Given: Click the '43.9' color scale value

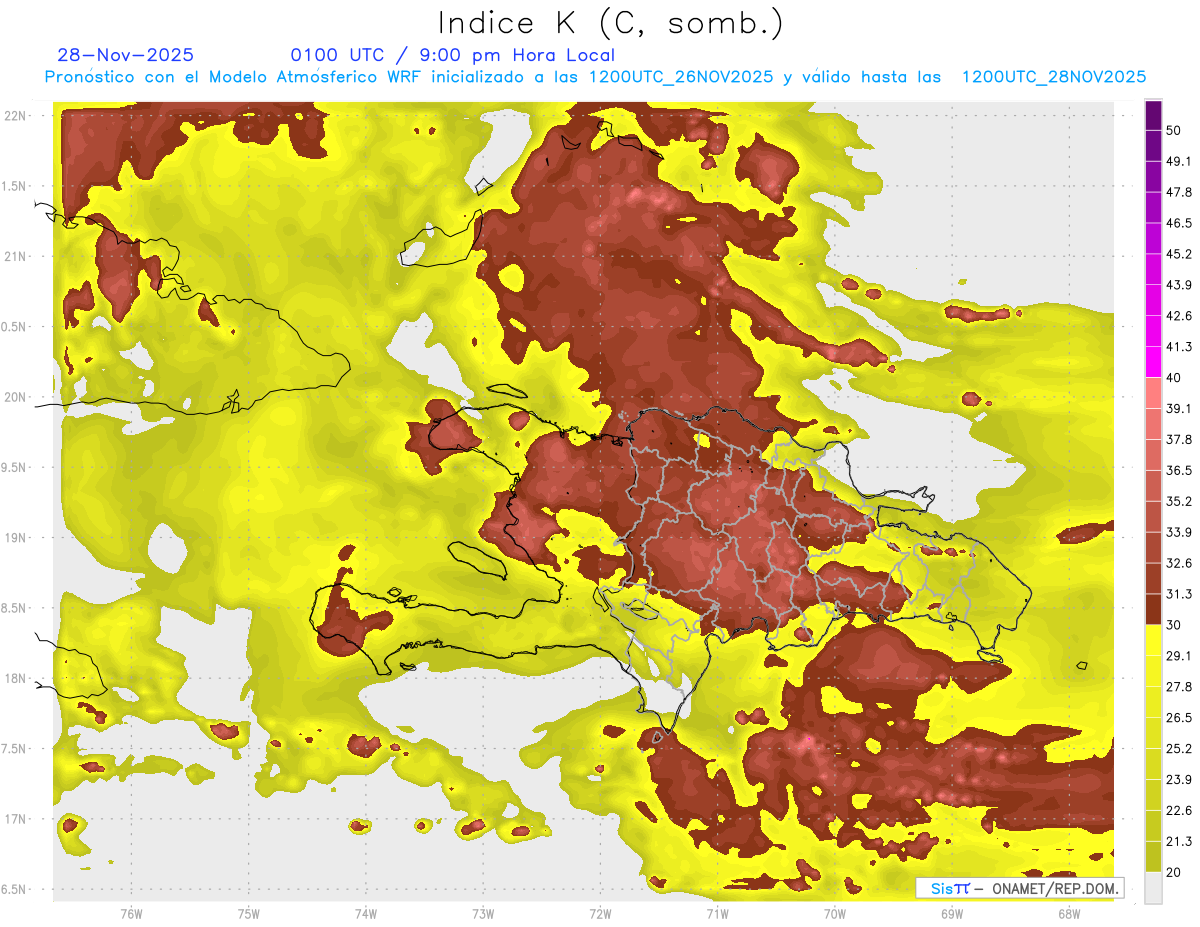Looking at the screenshot, I should (1179, 285).
